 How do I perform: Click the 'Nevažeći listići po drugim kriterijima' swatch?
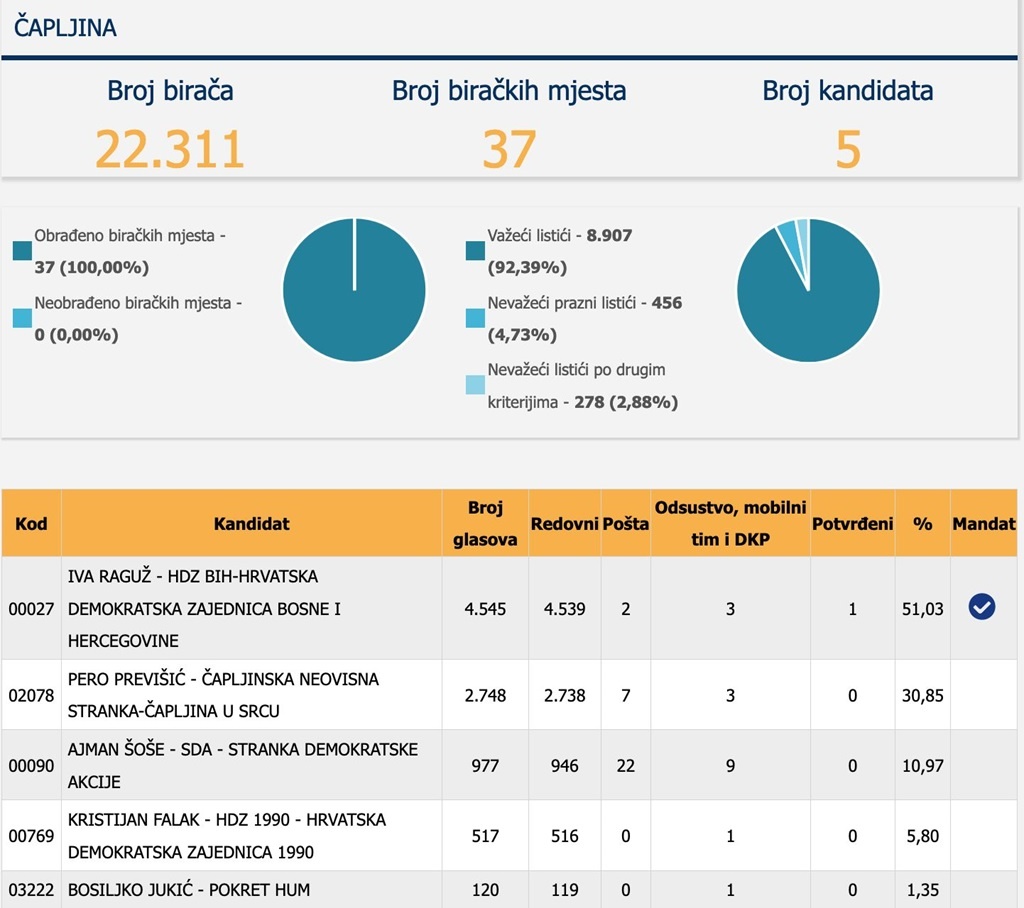pos(475,385)
